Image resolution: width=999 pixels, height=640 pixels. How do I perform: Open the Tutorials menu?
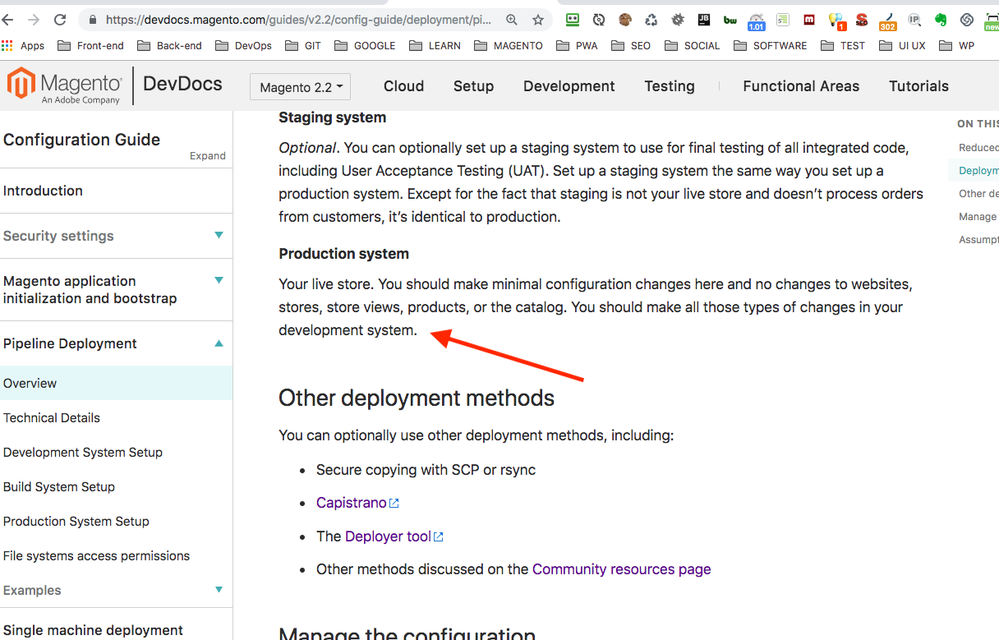pyautogui.click(x=919, y=86)
